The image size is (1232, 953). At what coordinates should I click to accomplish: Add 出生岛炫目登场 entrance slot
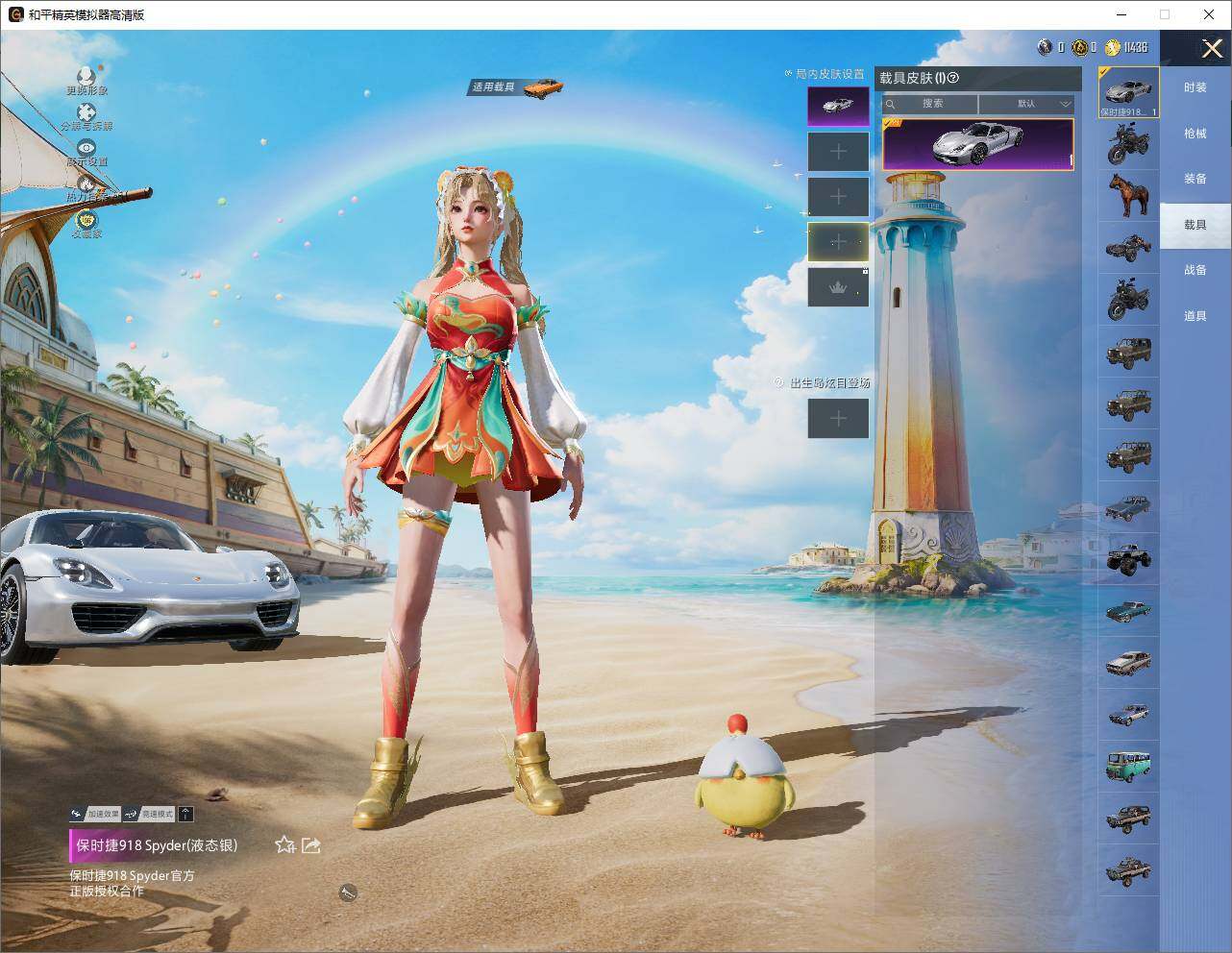tap(838, 418)
